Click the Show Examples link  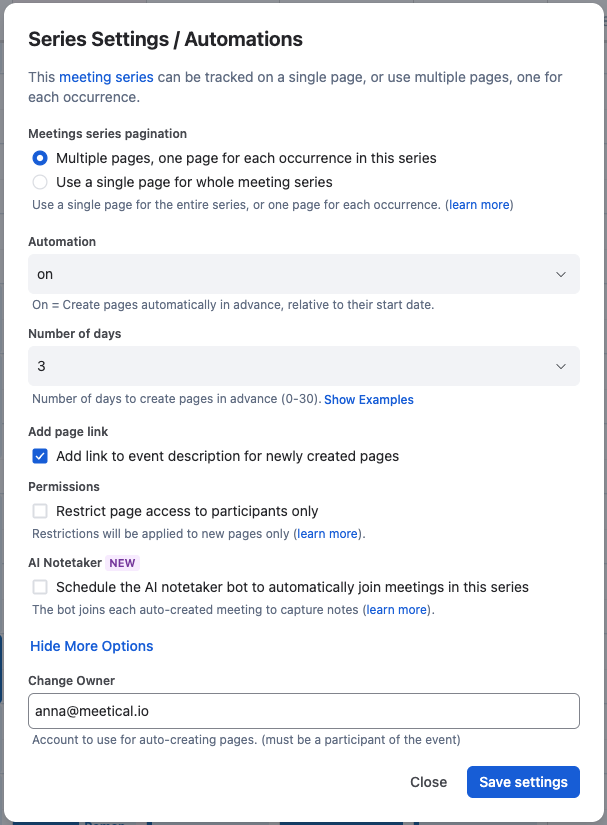(x=369, y=400)
